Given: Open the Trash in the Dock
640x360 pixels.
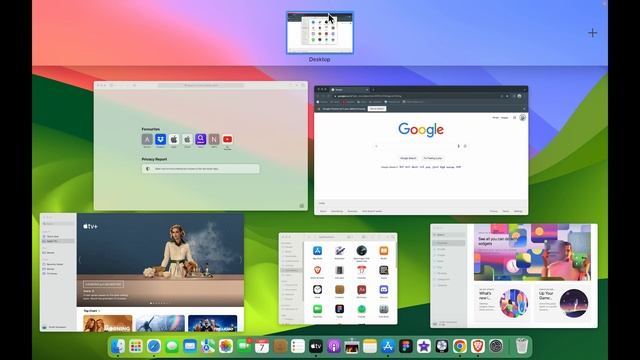Looking at the screenshot, I should pos(522,346).
